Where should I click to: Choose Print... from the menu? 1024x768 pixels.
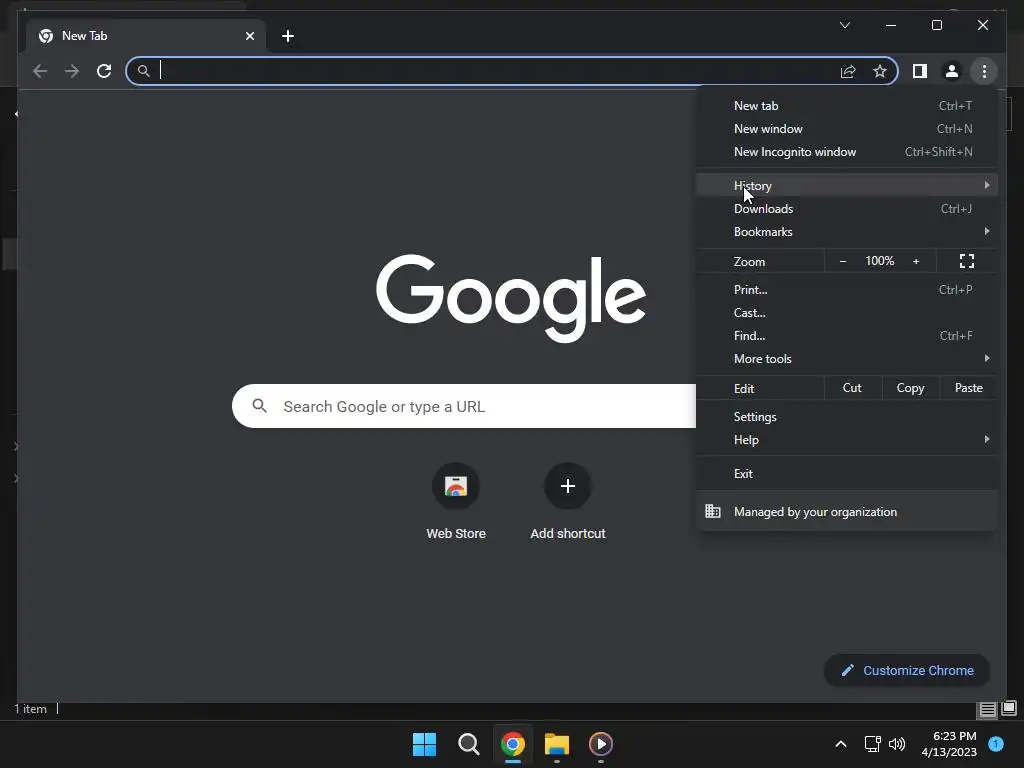coord(846,289)
